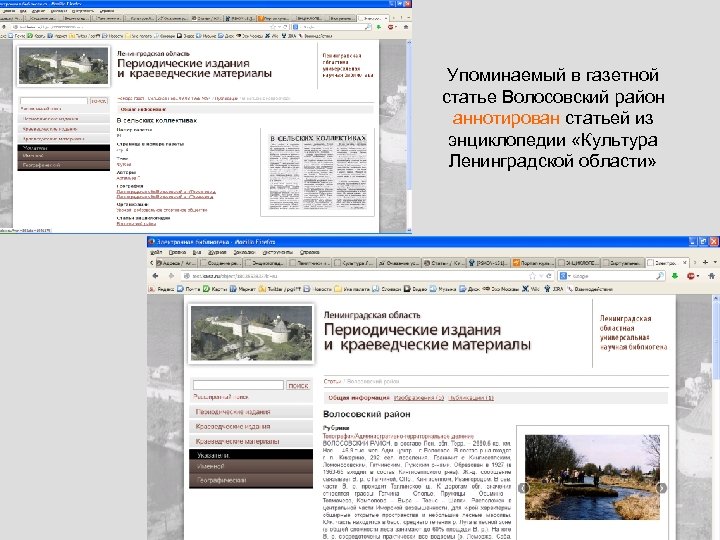
Task: Open the Музыка bookmark
Action: (443, 289)
